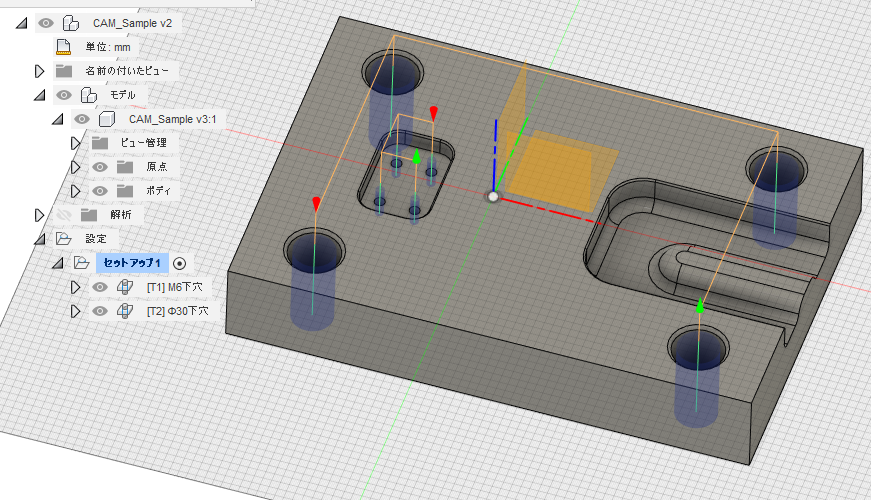Collapse the CAM_Sample v2 root node

click(22, 23)
